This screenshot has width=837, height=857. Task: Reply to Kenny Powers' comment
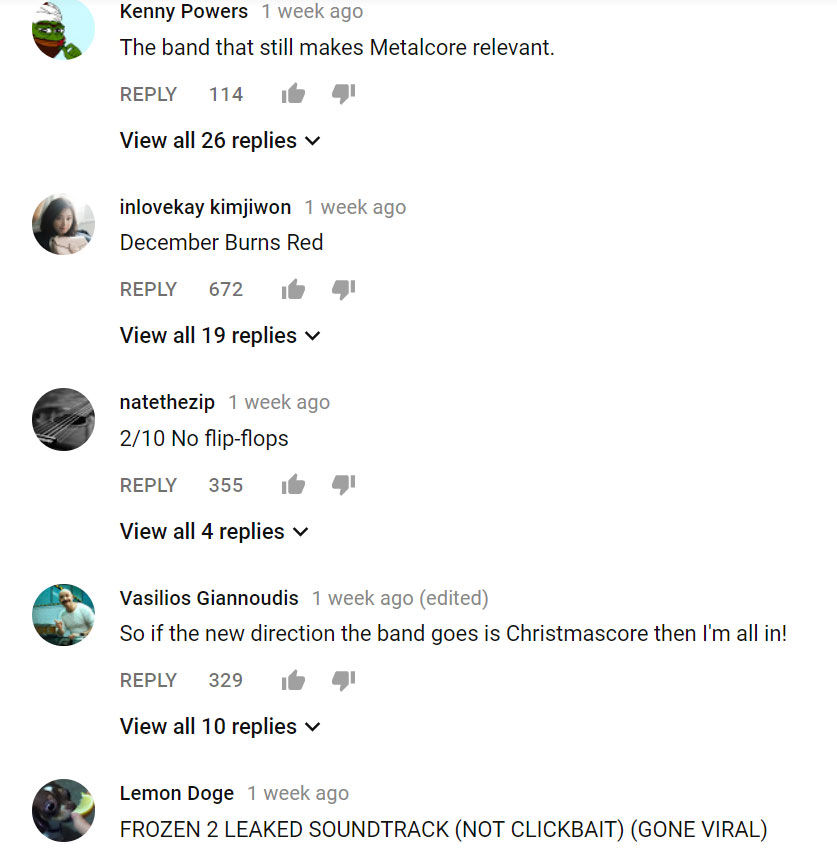point(148,94)
